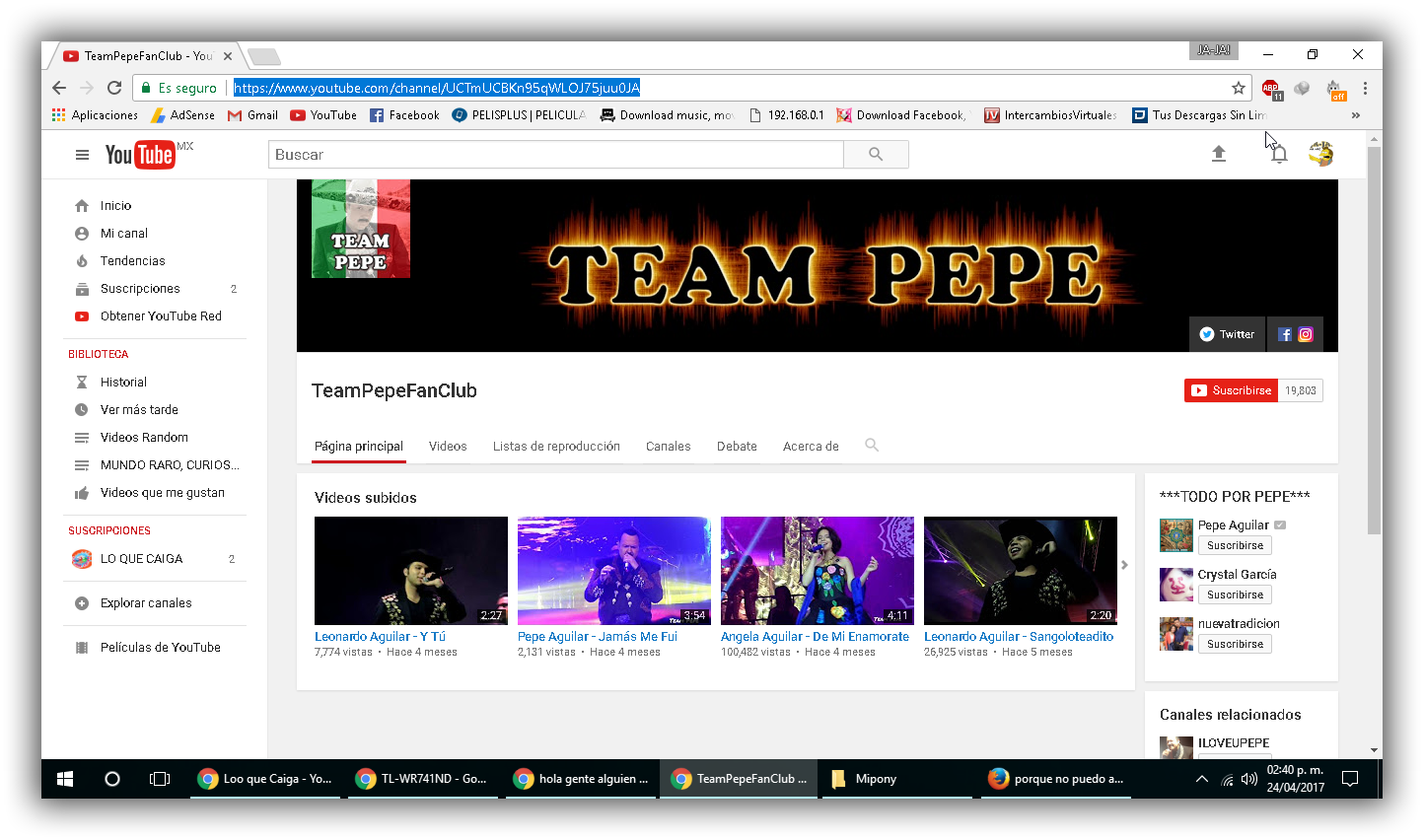1424x840 pixels.
Task: Select the Página principal tab
Action: (359, 447)
